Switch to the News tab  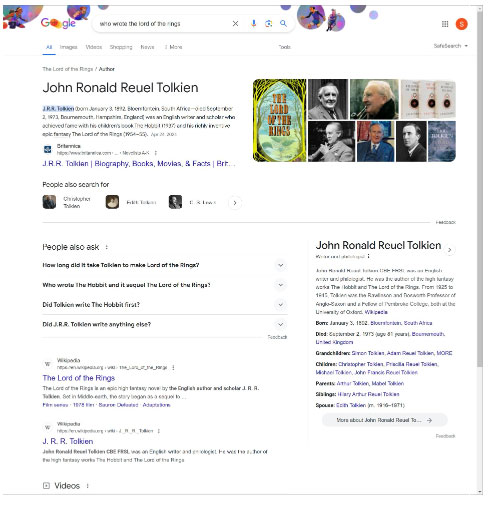147,47
